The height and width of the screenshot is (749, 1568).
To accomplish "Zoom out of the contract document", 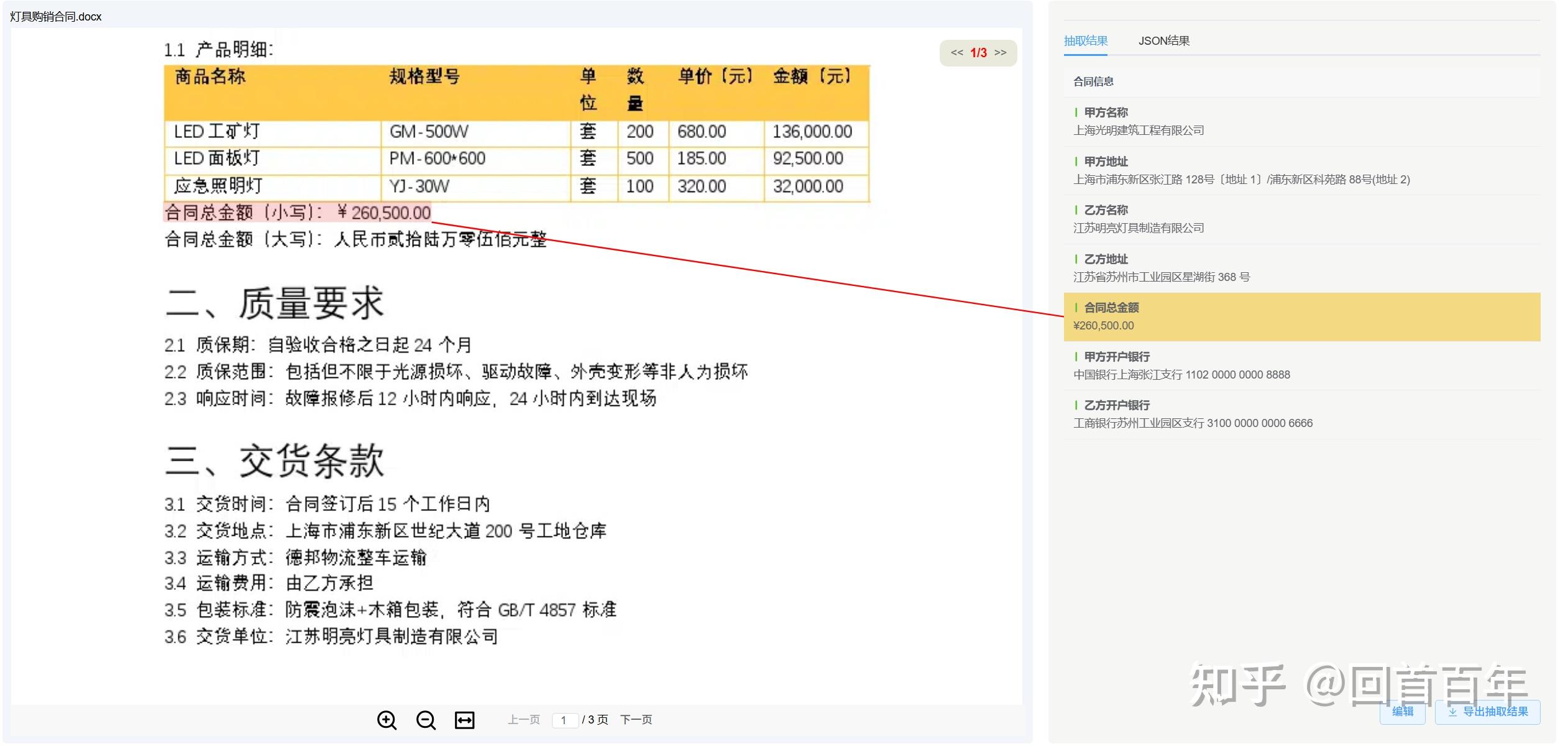I will (x=426, y=720).
